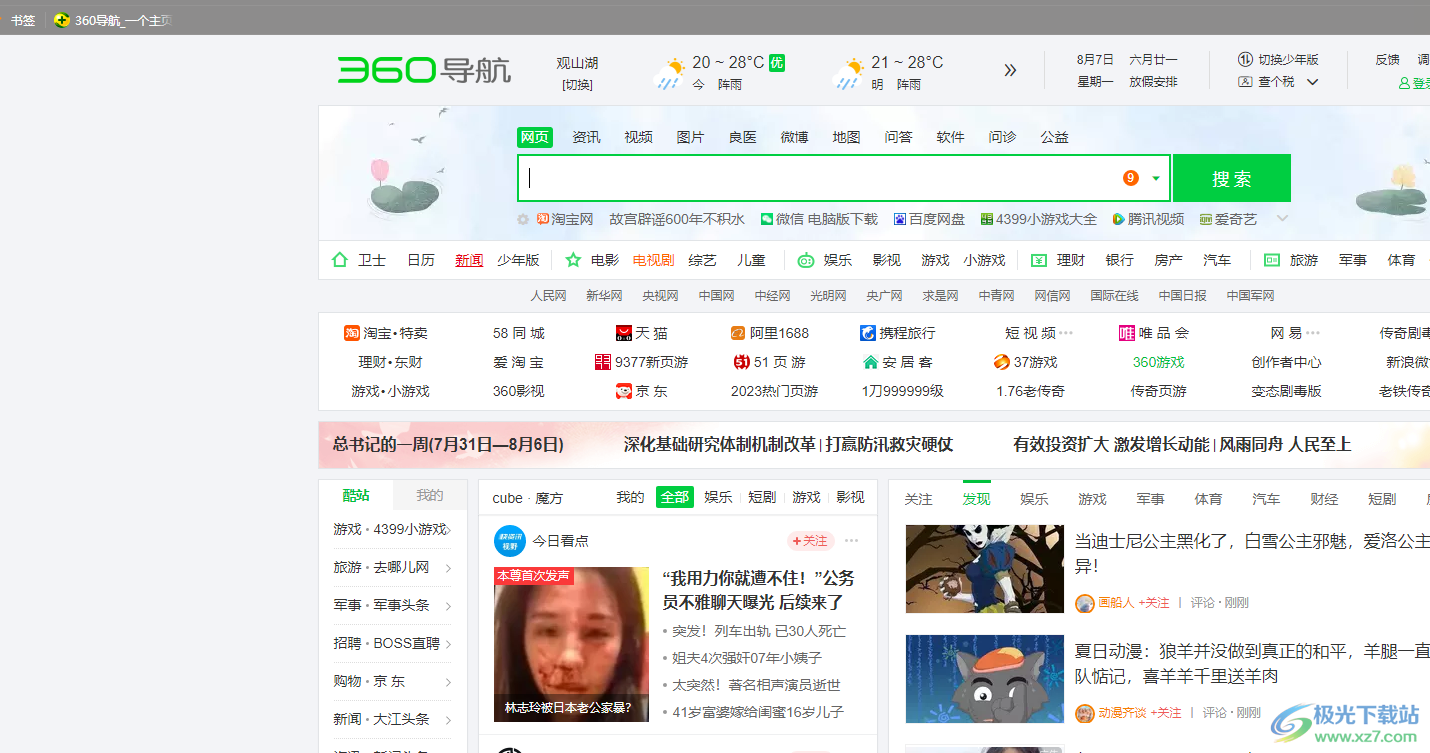This screenshot has width=1430, height=753.
Task: Open the 阿里1688 site icon
Action: [x=738, y=333]
